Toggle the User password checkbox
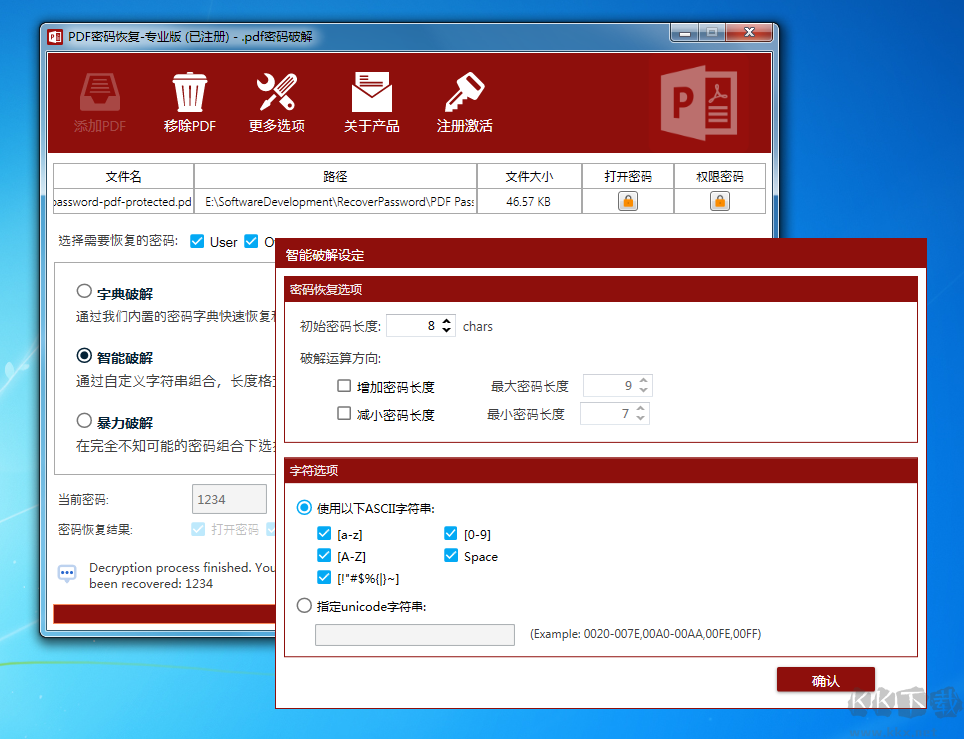The image size is (964, 739). pos(198,241)
